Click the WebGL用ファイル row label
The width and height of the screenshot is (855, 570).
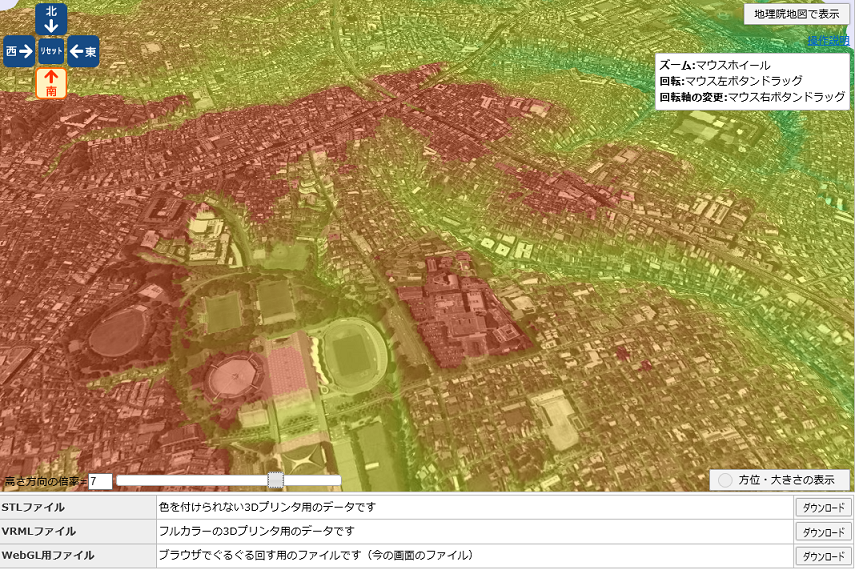pos(48,555)
